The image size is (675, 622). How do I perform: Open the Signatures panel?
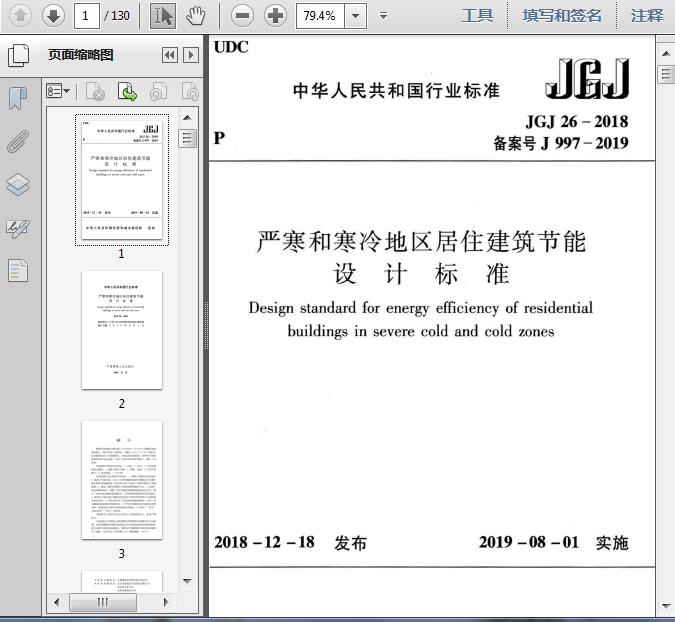tap(18, 229)
